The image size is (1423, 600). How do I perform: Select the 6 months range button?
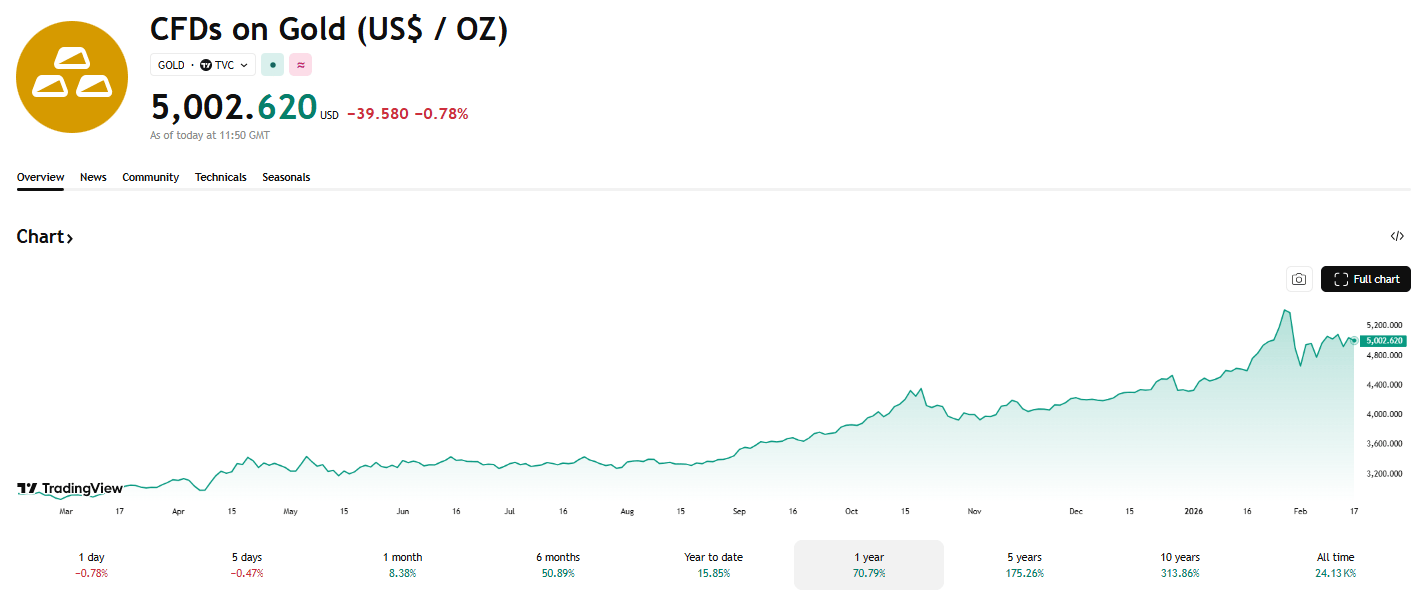[x=558, y=564]
